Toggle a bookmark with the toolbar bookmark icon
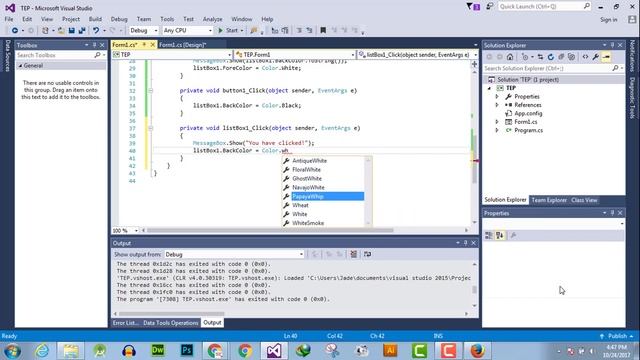Viewport: 640px width, 360px height. coord(323,31)
